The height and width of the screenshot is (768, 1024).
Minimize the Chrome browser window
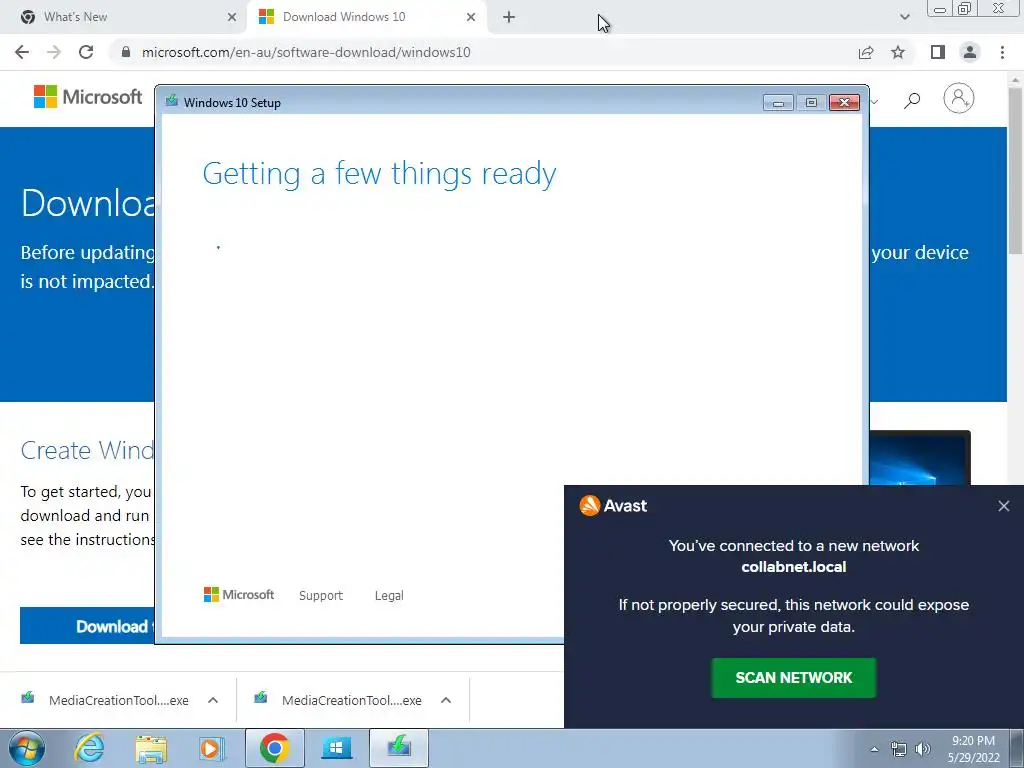(x=940, y=9)
